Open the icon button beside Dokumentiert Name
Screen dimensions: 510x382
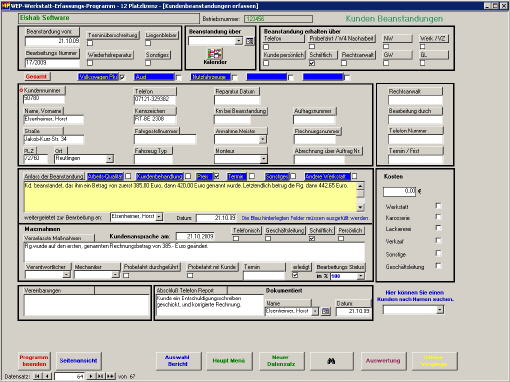point(326,311)
